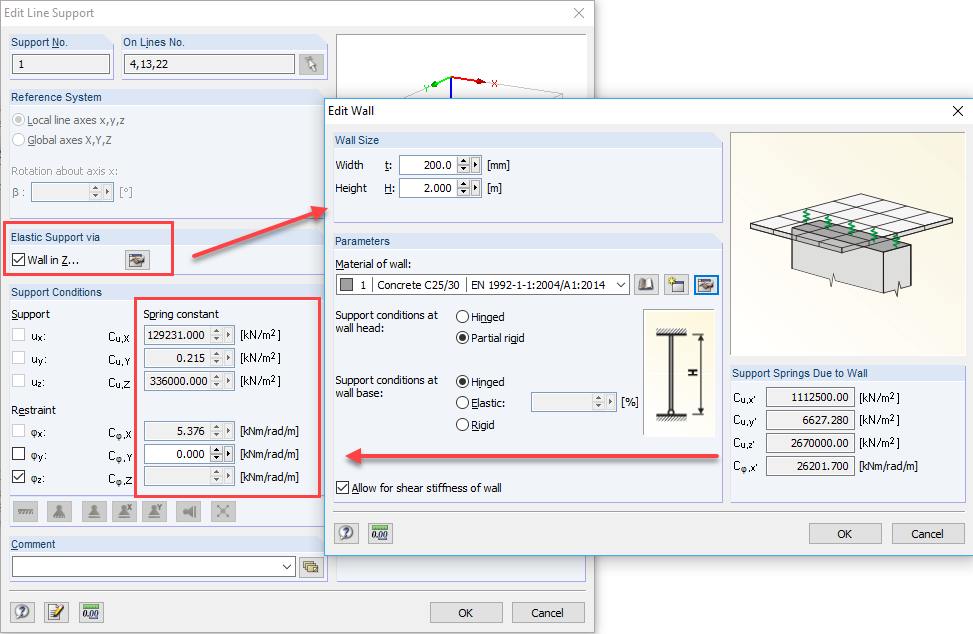Open help in the Edit Wall dialog

point(346,533)
